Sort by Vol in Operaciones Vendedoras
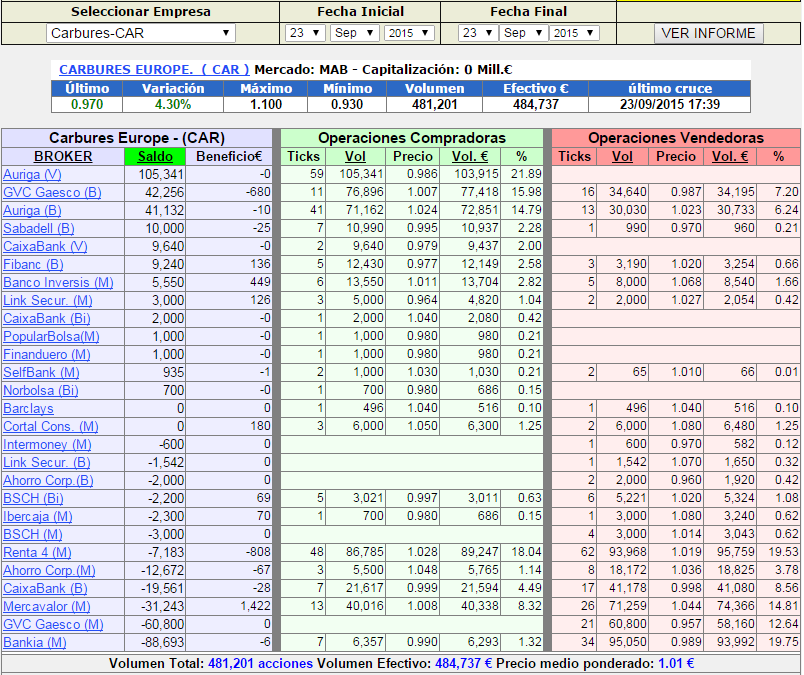This screenshot has height=675, width=804. pyautogui.click(x=622, y=156)
